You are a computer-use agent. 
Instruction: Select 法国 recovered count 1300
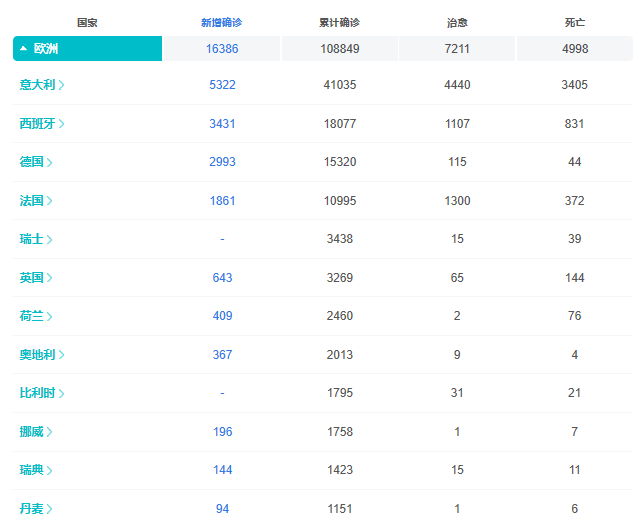457,201
